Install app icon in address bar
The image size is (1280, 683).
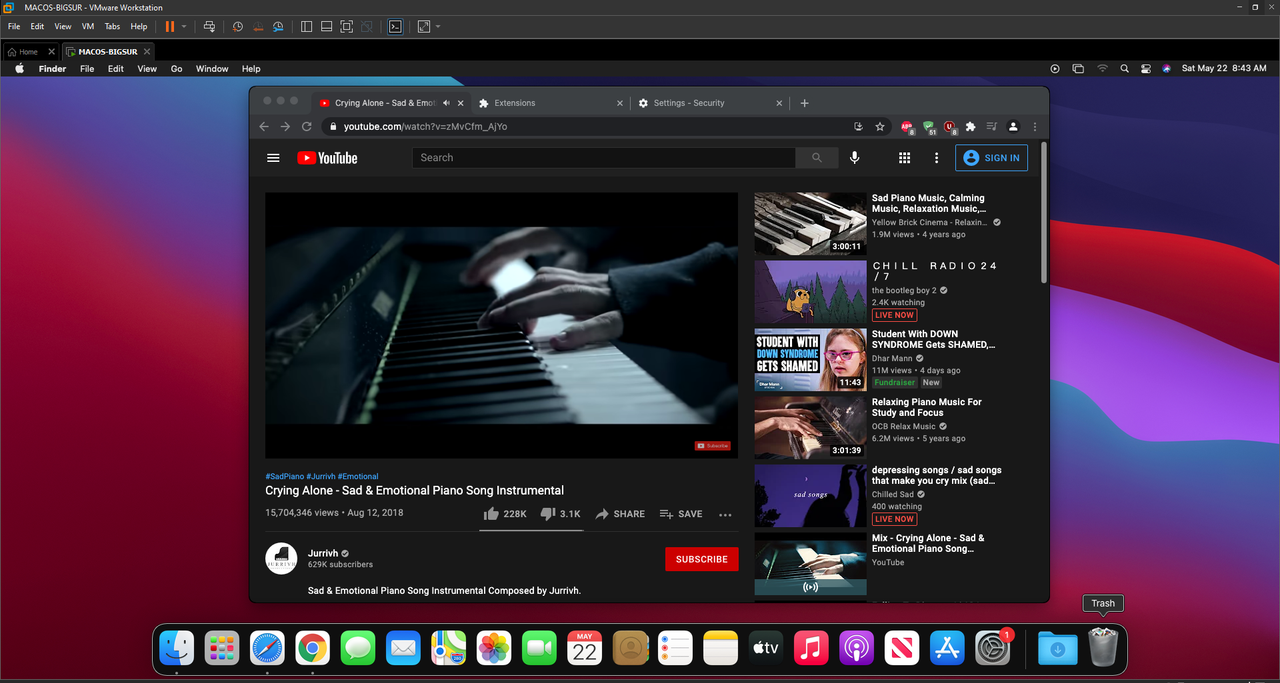point(858,127)
